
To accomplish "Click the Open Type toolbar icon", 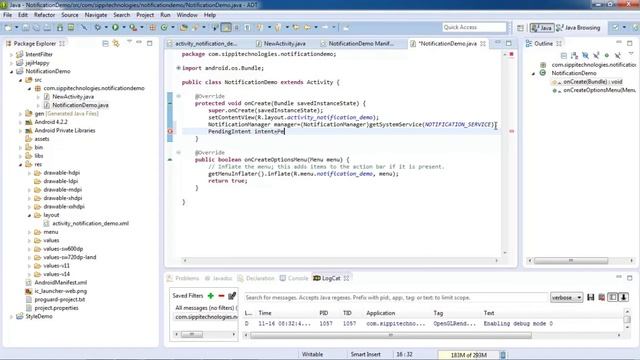I will (x=184, y=27).
